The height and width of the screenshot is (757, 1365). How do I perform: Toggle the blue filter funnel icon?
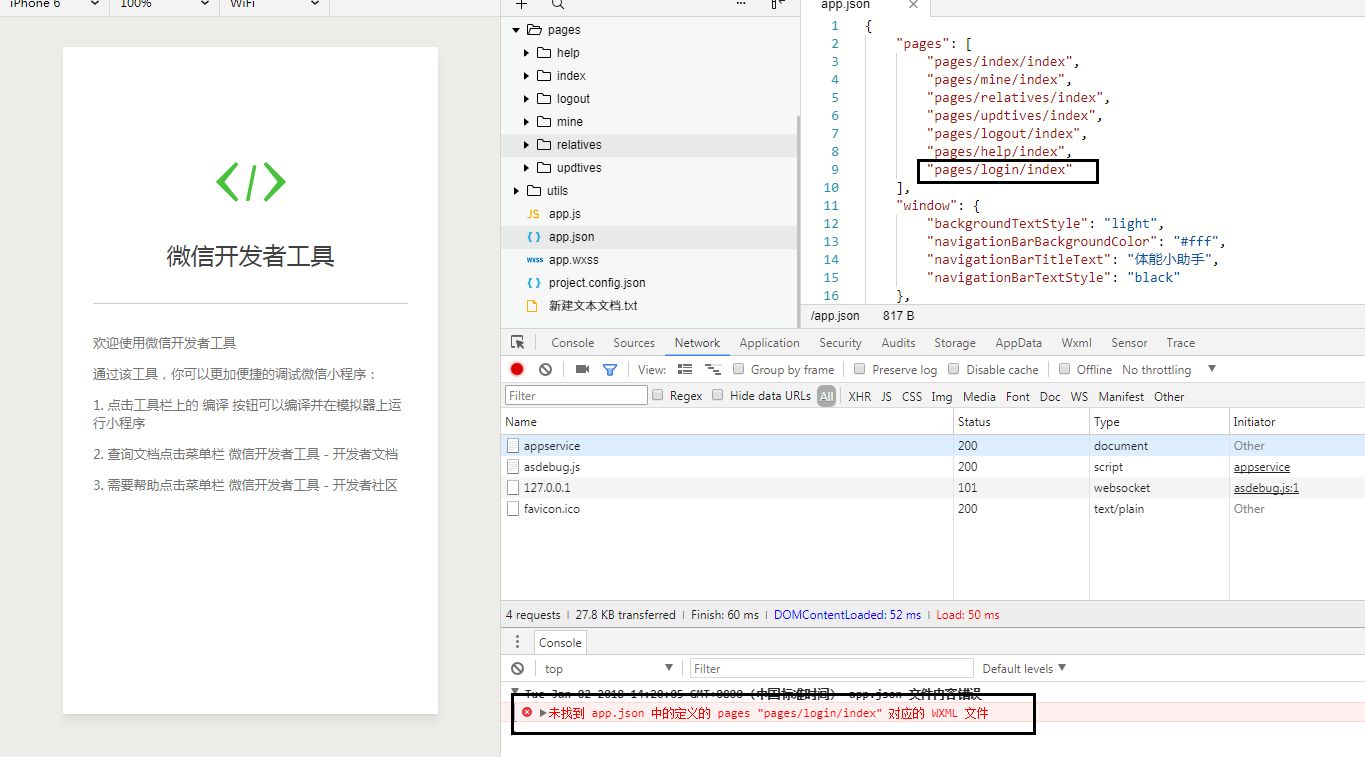tap(610, 369)
